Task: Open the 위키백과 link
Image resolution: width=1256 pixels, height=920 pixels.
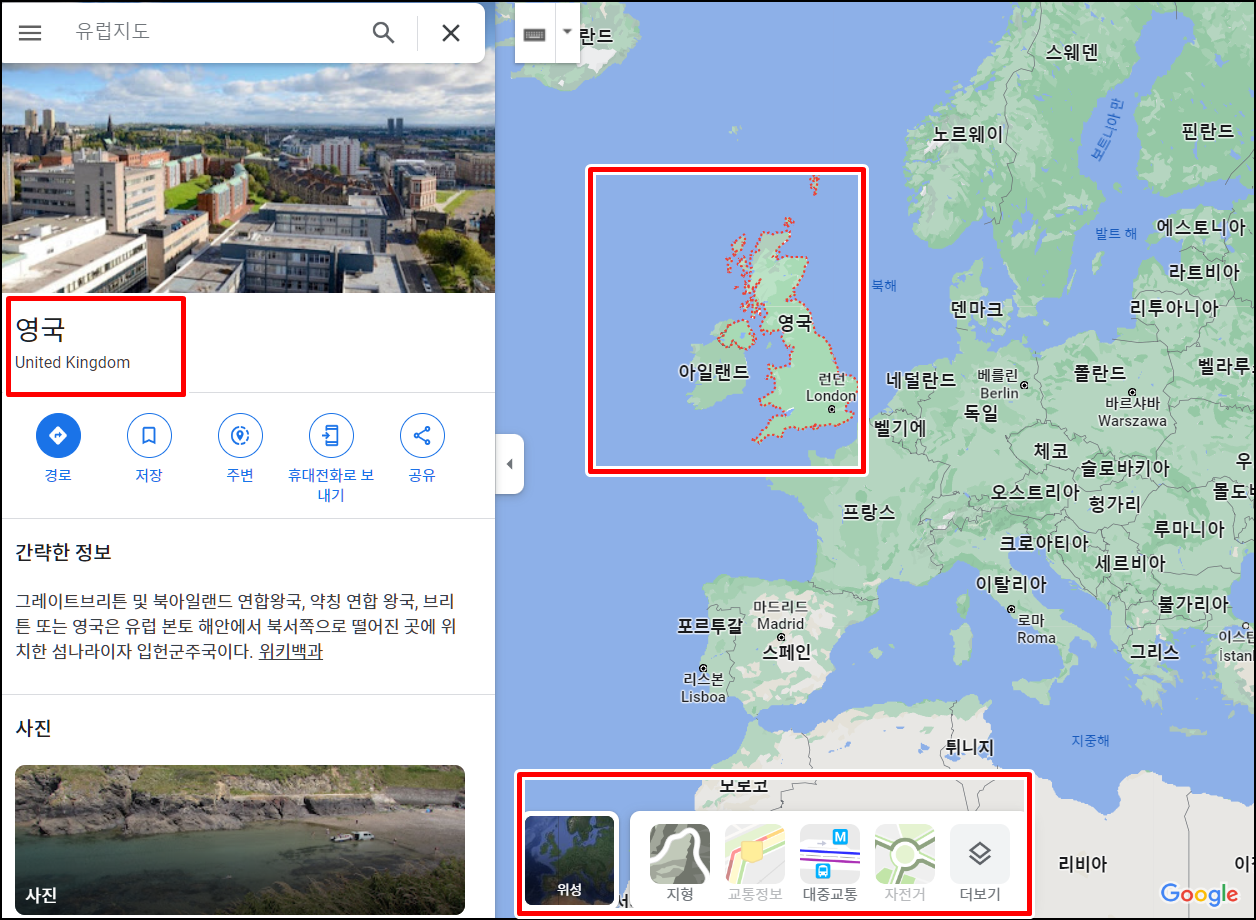Action: click(290, 652)
